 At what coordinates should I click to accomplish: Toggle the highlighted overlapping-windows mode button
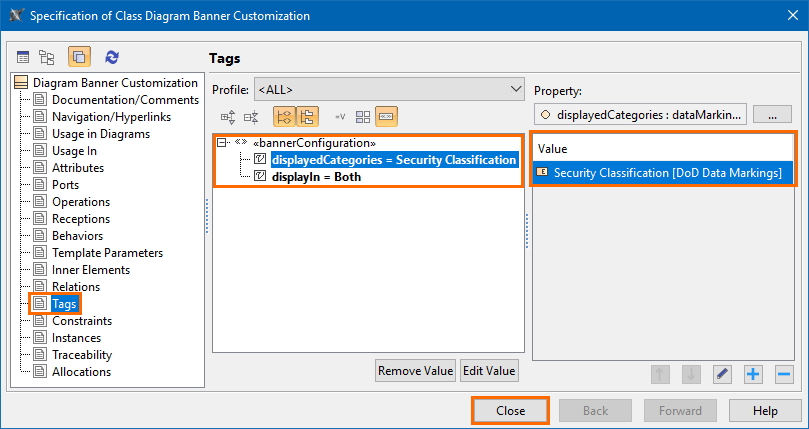click(x=79, y=58)
